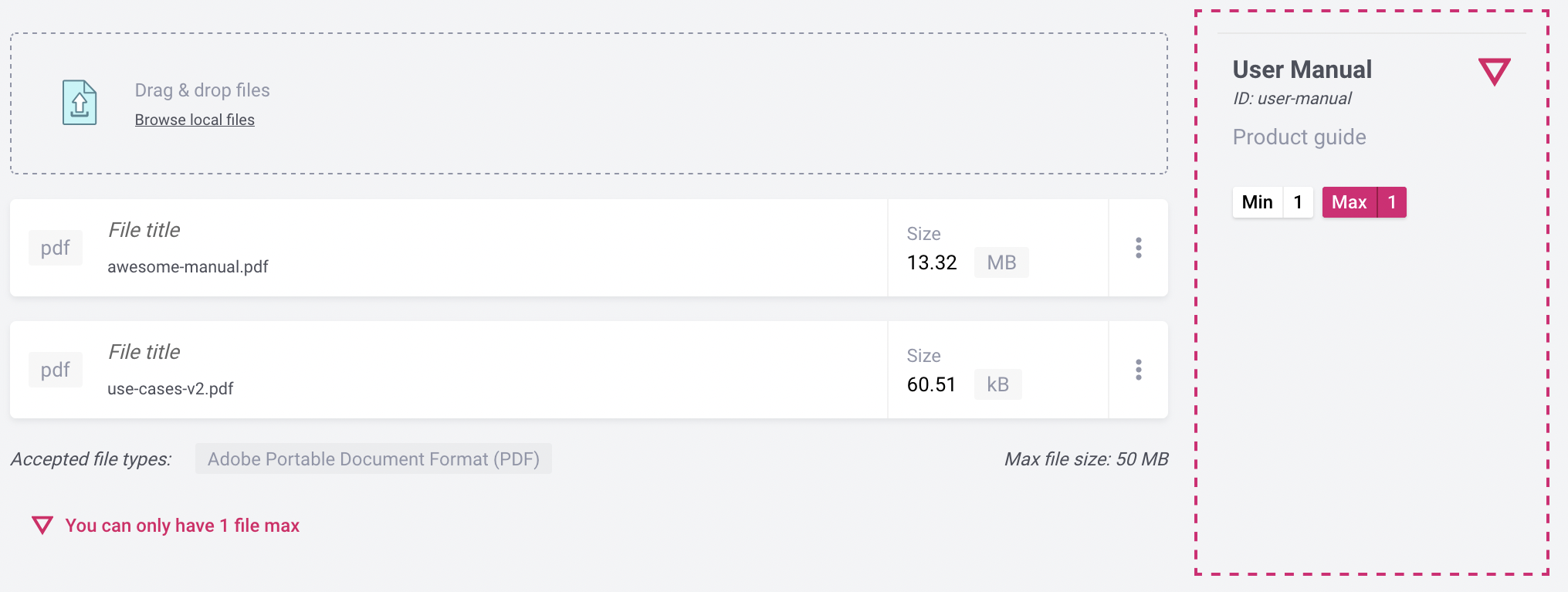Click the 'You can only have 1 file max' message

click(x=182, y=526)
